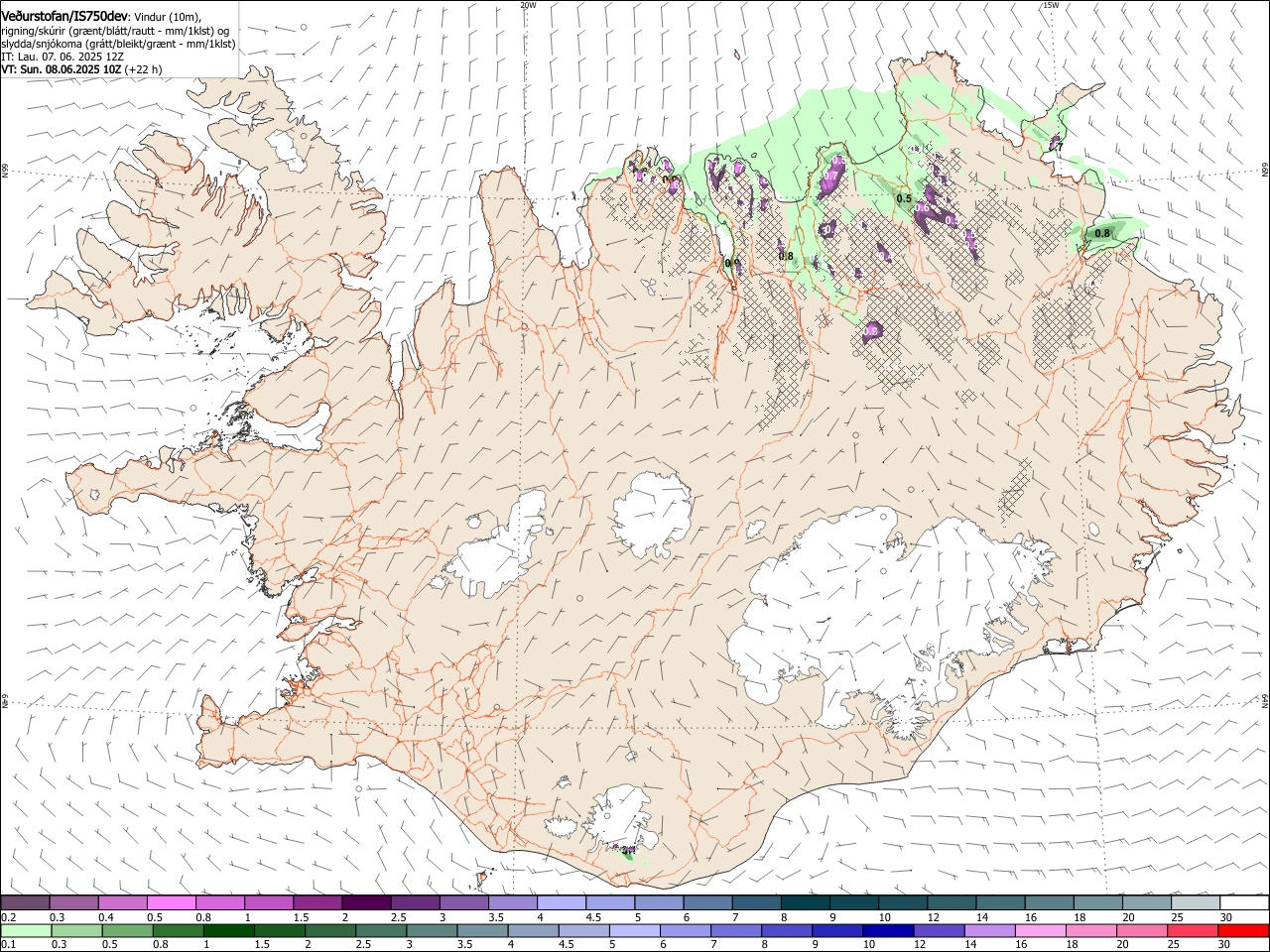Click the VT: Sun. 08.06.2025 10Z valid time
This screenshot has height=952, width=1270.
point(81,69)
